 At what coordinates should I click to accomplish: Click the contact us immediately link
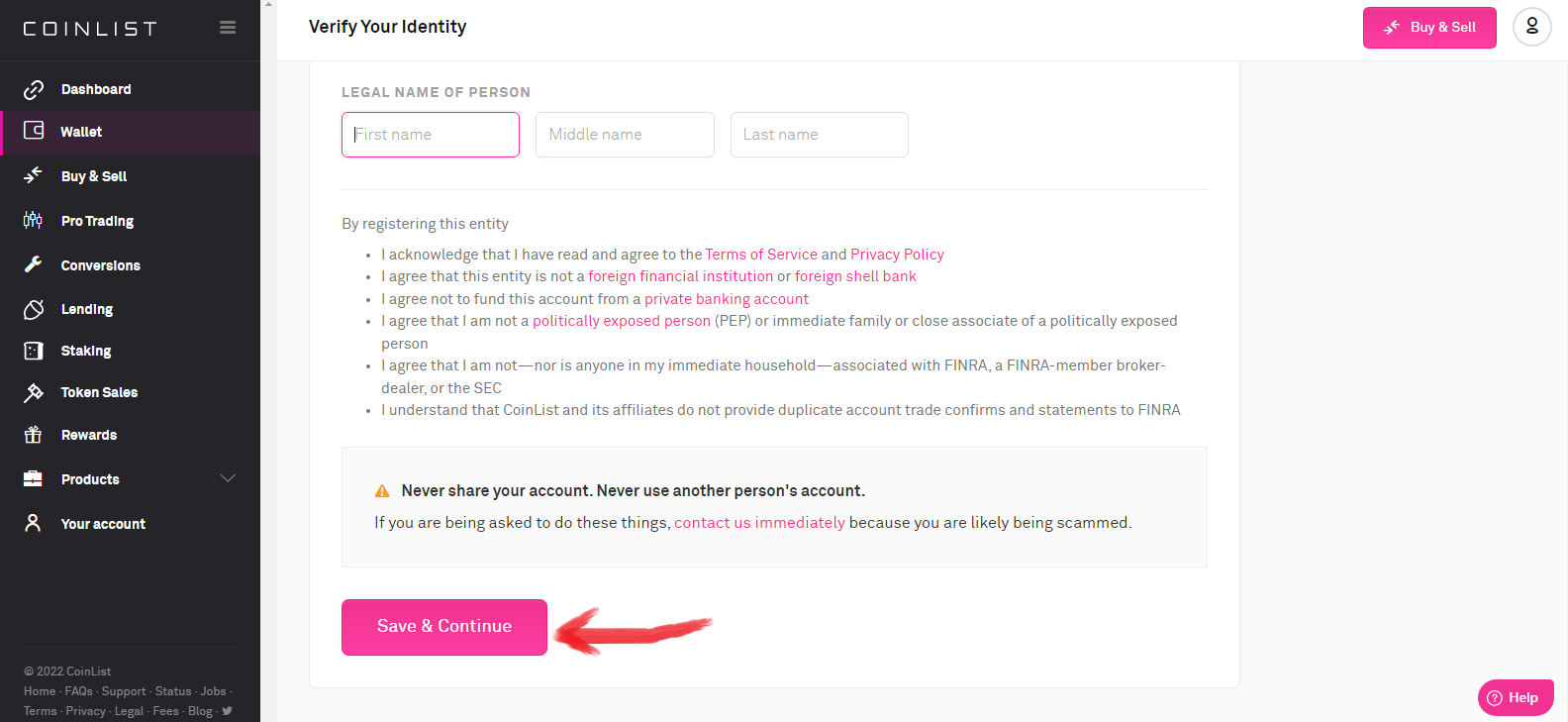[x=759, y=523]
